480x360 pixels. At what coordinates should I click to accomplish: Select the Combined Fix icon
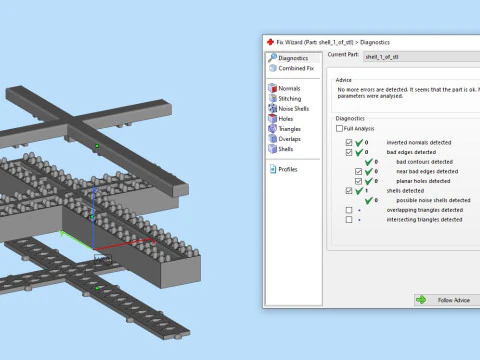click(273, 68)
